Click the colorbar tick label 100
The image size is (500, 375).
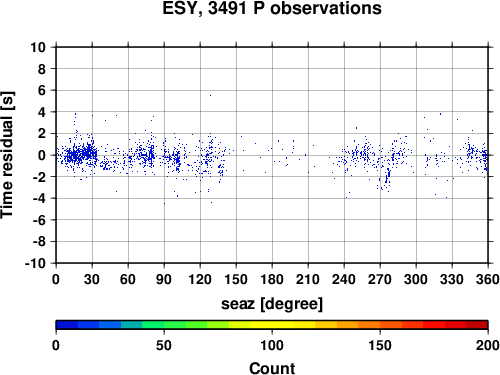point(272,345)
